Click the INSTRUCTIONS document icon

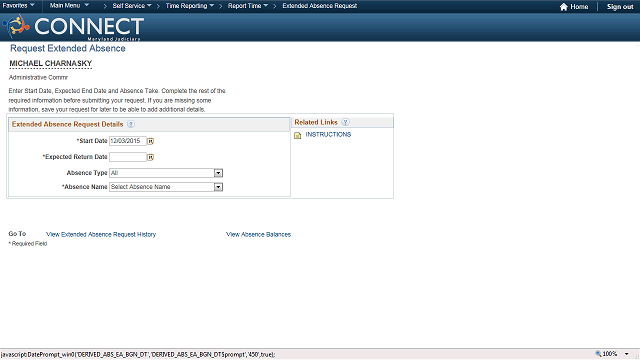(298, 135)
